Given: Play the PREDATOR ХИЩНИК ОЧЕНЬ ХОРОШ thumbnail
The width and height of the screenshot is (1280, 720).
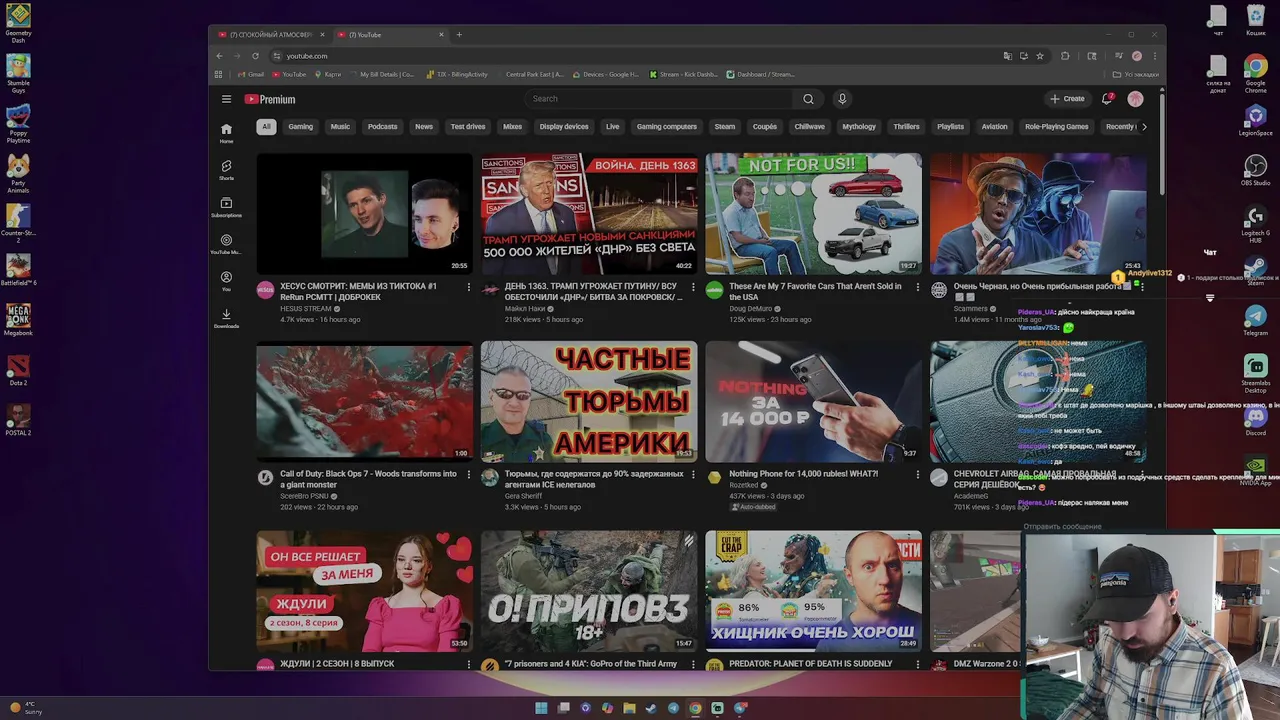Looking at the screenshot, I should coord(814,591).
